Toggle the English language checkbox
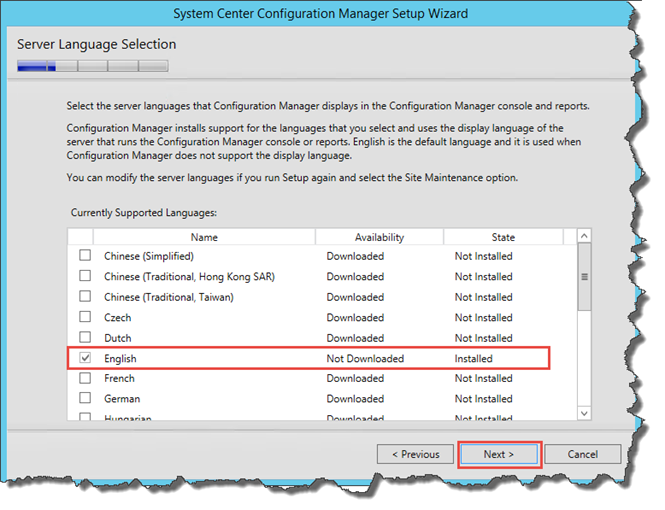Image resolution: width=665 pixels, height=510 pixels. 85,358
